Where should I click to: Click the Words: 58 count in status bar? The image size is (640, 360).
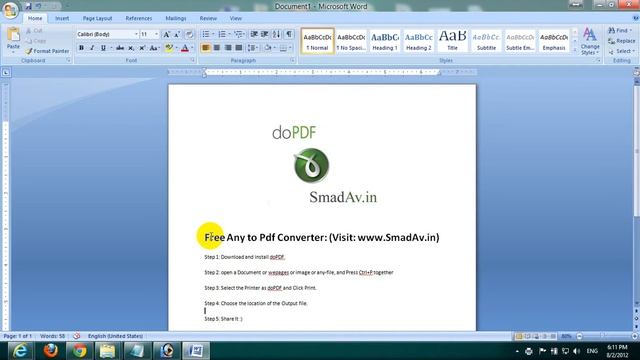[52, 336]
